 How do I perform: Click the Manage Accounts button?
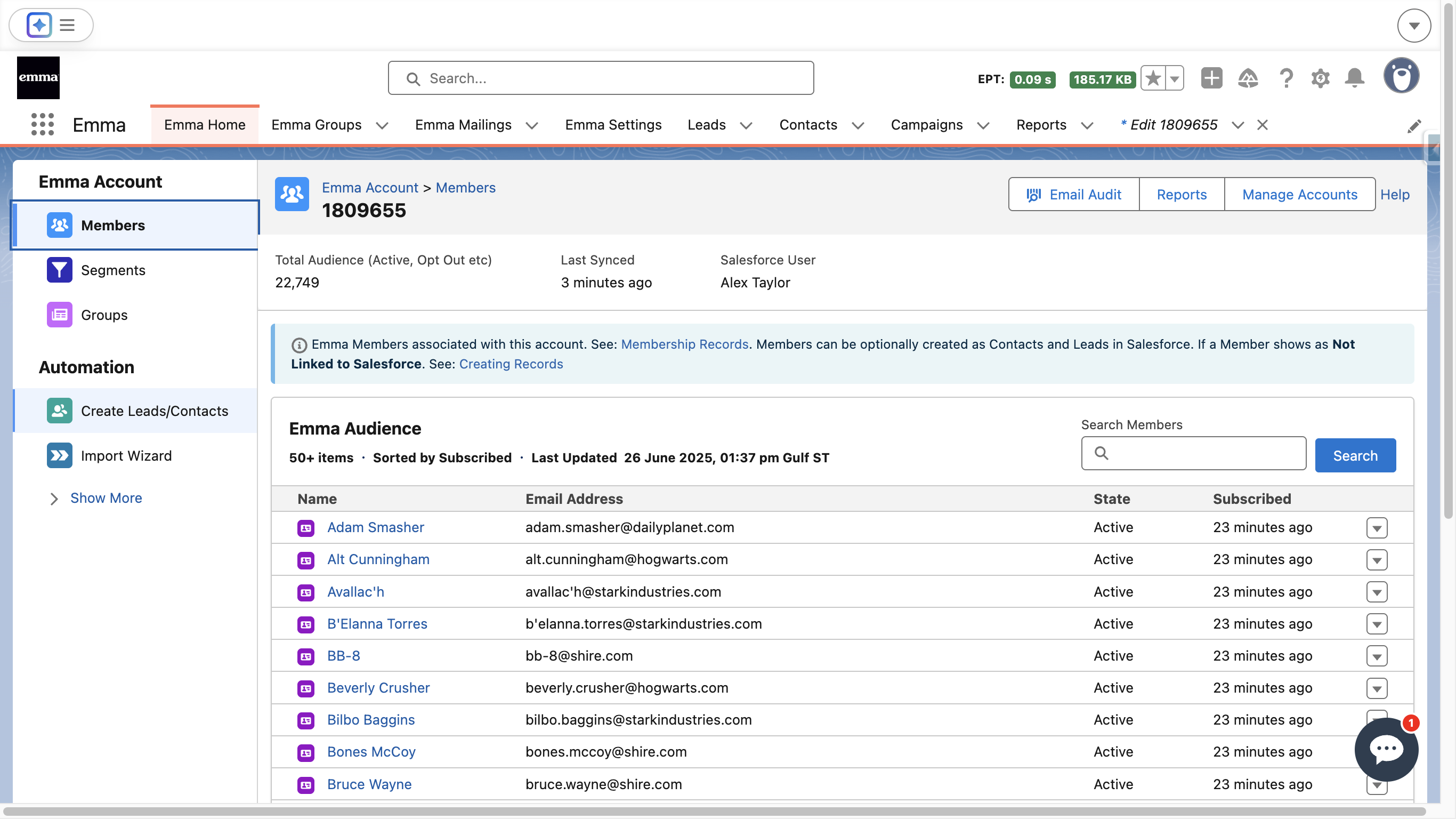1299,194
